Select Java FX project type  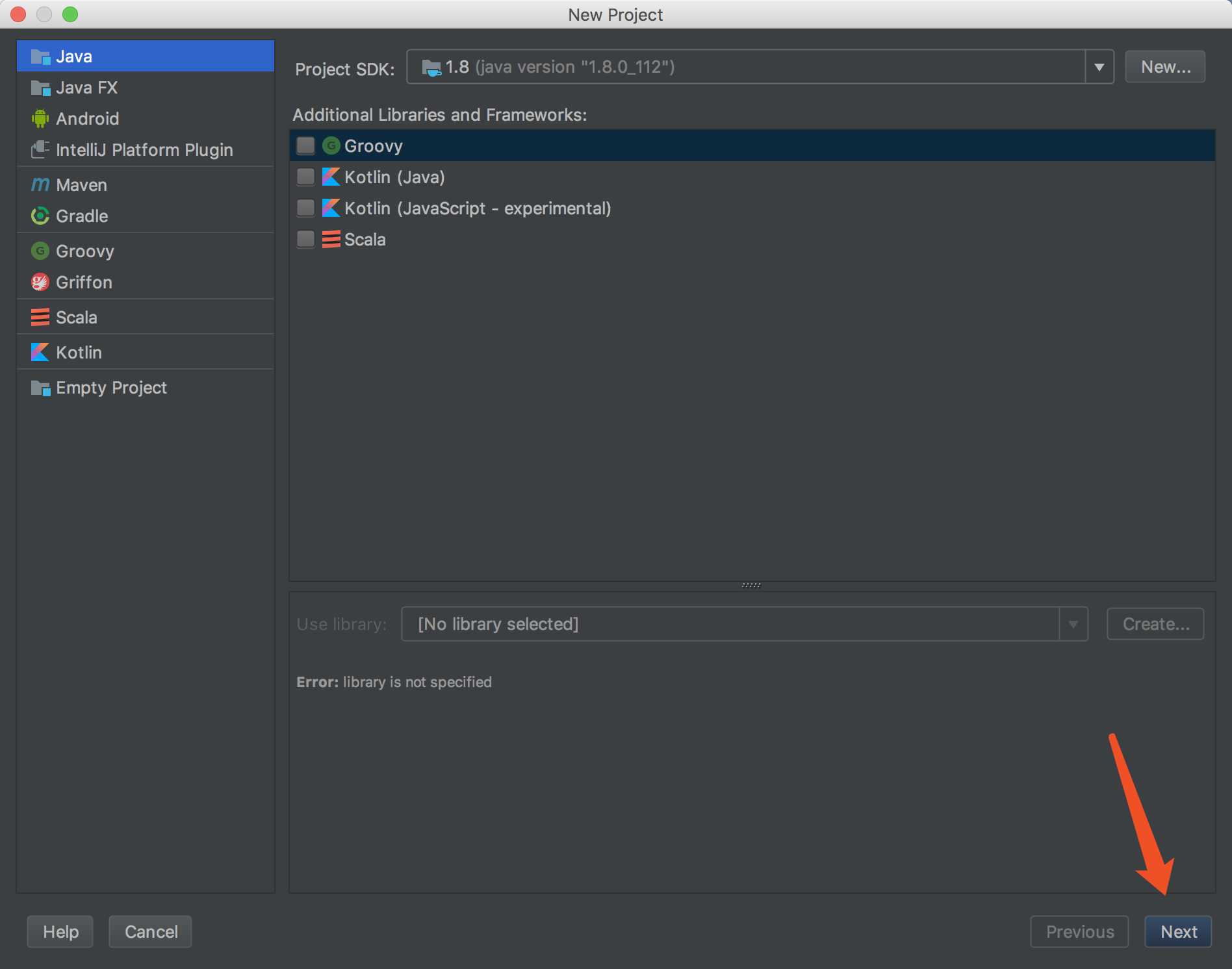pyautogui.click(x=146, y=88)
